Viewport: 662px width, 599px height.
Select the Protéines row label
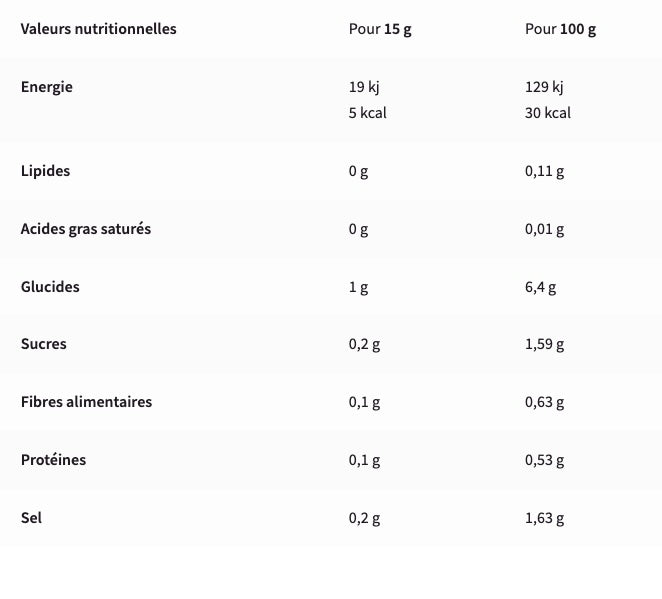click(x=53, y=460)
